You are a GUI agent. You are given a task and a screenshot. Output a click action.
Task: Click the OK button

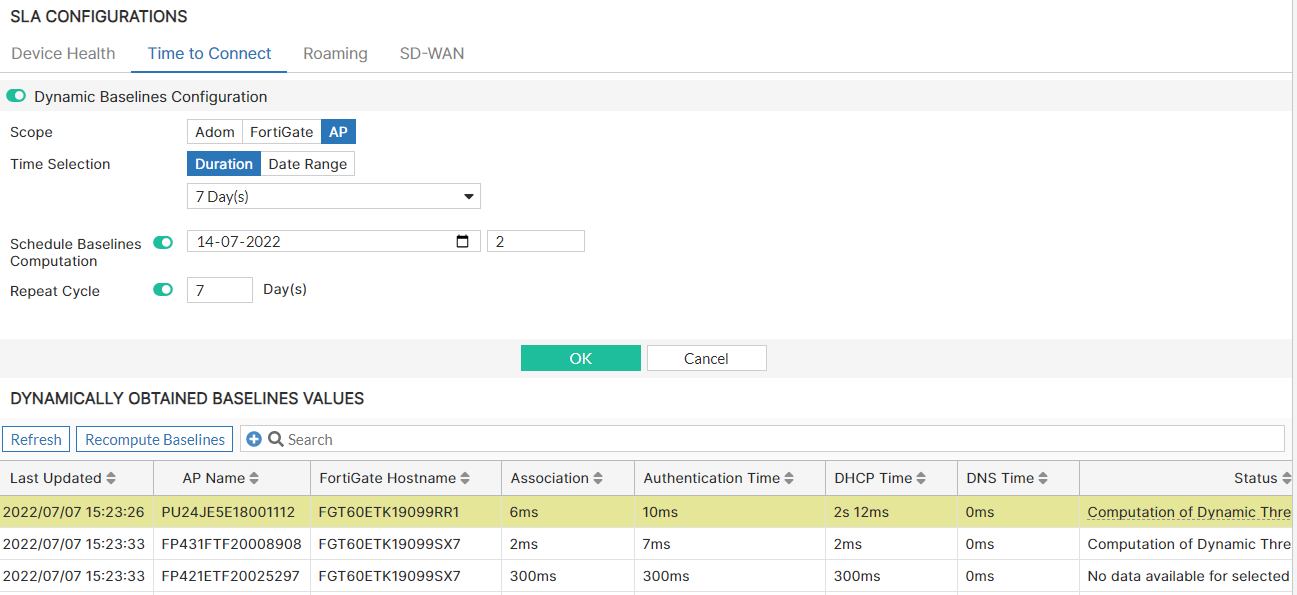[x=581, y=358]
